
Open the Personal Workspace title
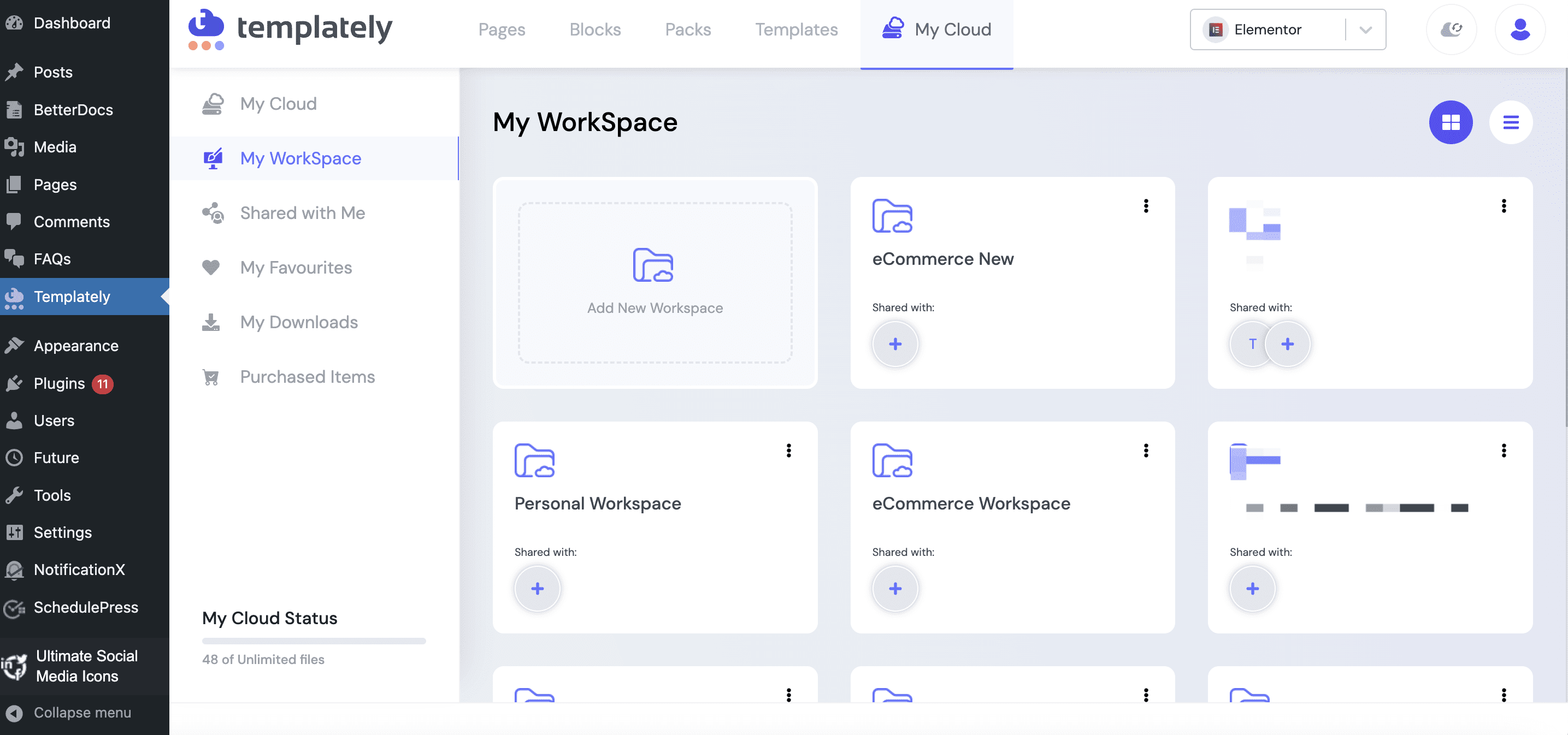(x=597, y=503)
